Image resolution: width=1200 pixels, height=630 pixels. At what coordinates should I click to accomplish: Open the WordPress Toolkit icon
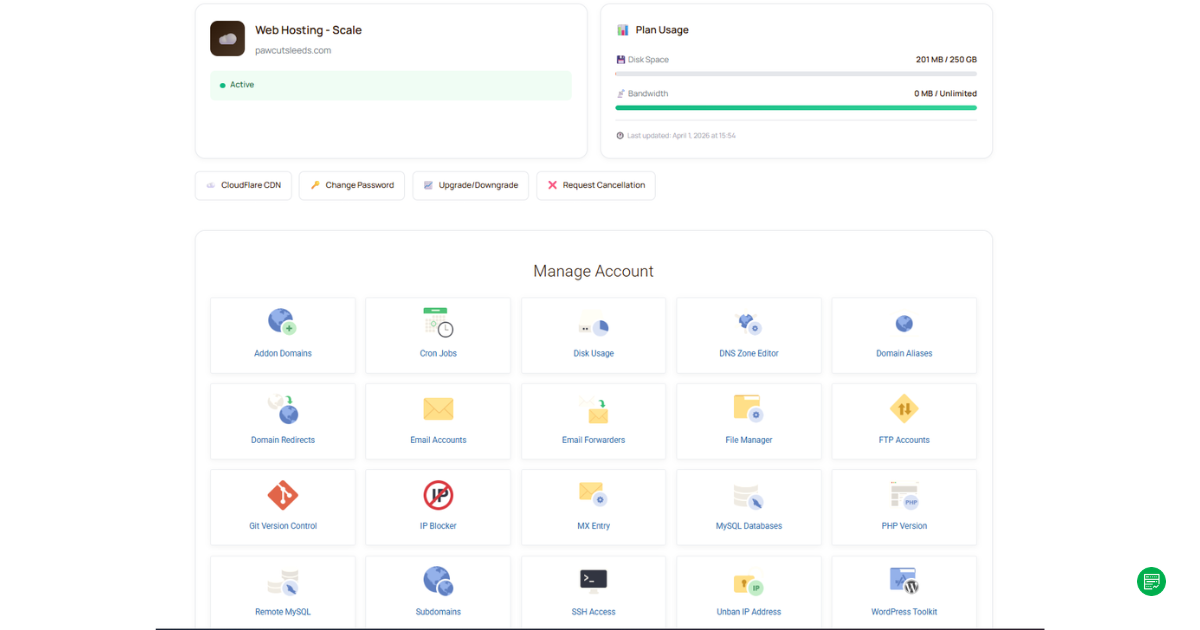[904, 581]
